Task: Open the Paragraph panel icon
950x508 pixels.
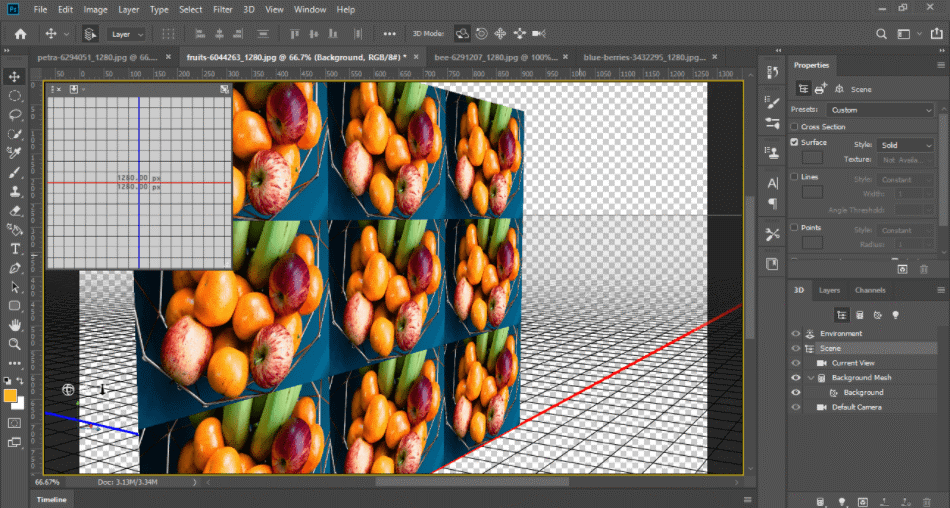Action: click(772, 203)
